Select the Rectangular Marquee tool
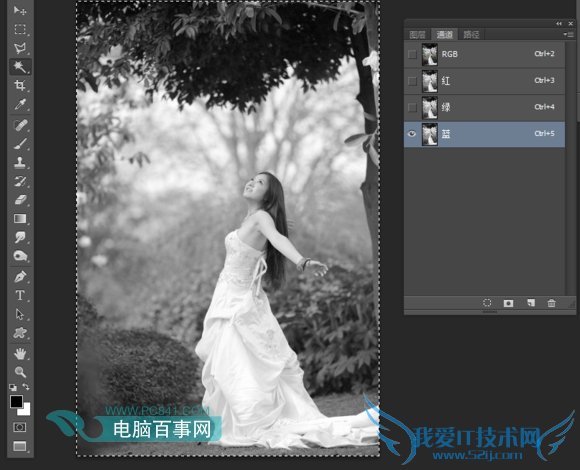Screen dimensions: 580x470 20,29
